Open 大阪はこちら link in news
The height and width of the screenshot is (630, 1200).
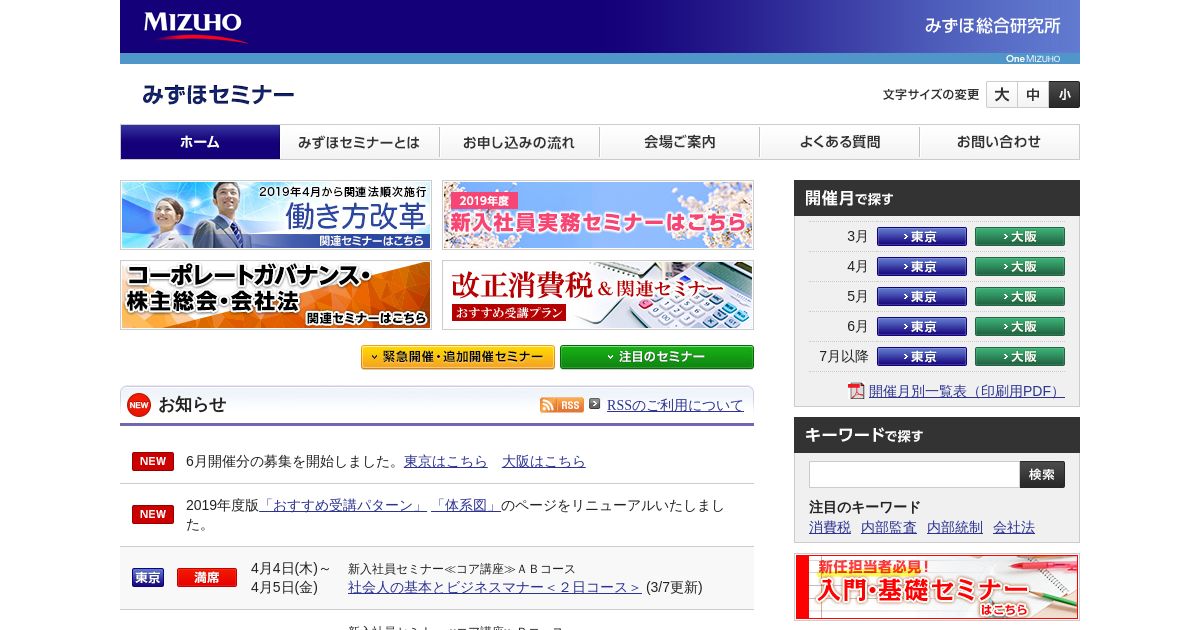point(544,461)
